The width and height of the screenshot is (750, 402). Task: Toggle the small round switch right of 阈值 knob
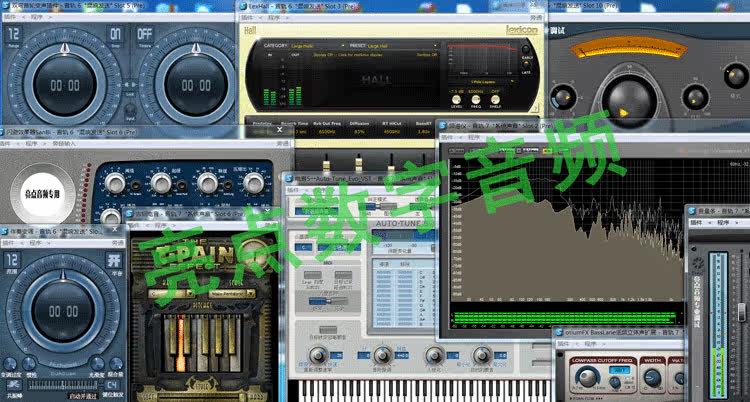click(136, 185)
